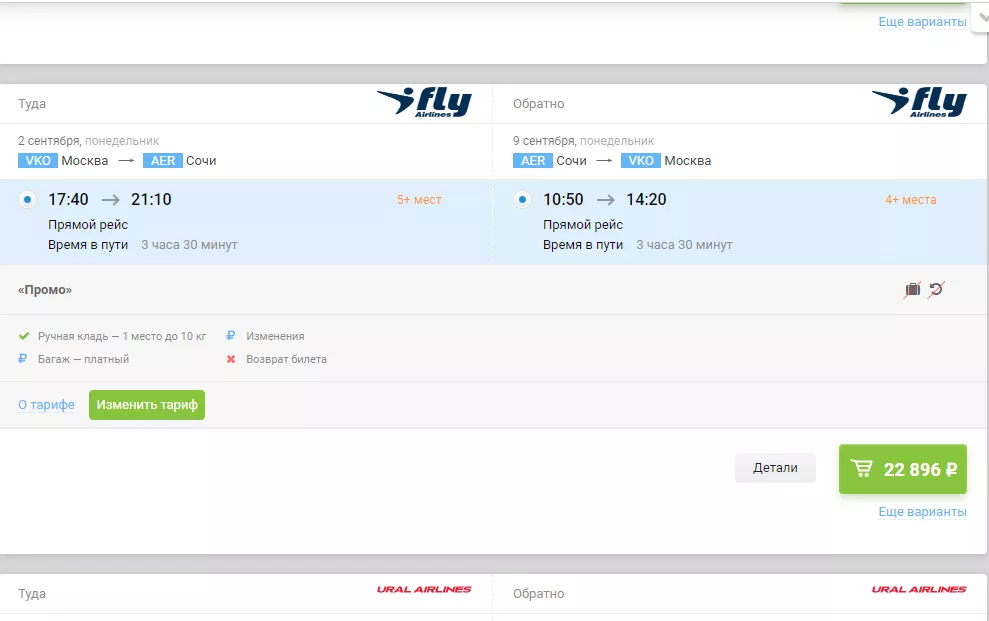
Task: Click Ural Airlines logo in the outbound column
Action: (x=424, y=590)
